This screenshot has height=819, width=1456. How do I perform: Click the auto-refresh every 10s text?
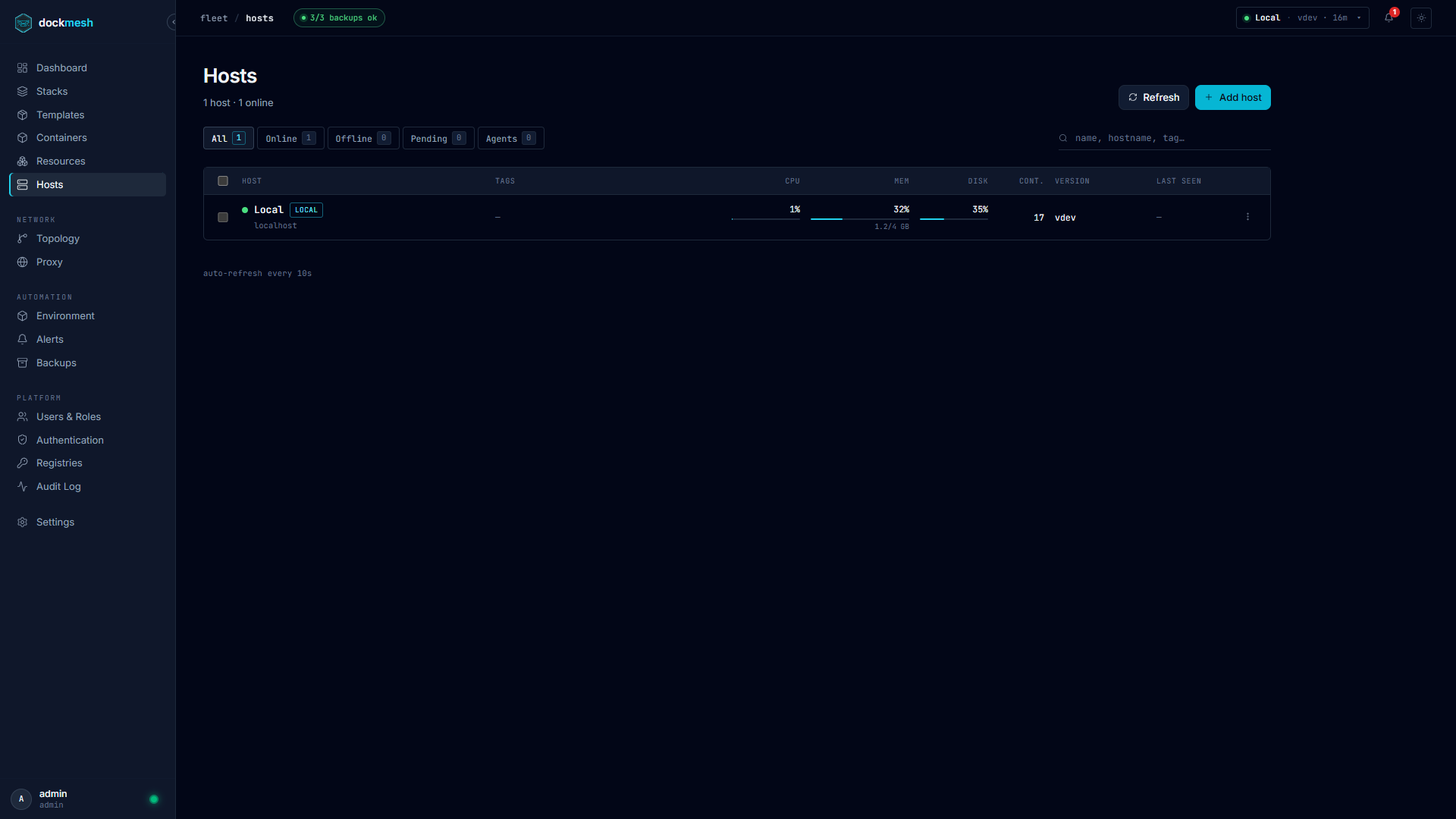tap(257, 273)
